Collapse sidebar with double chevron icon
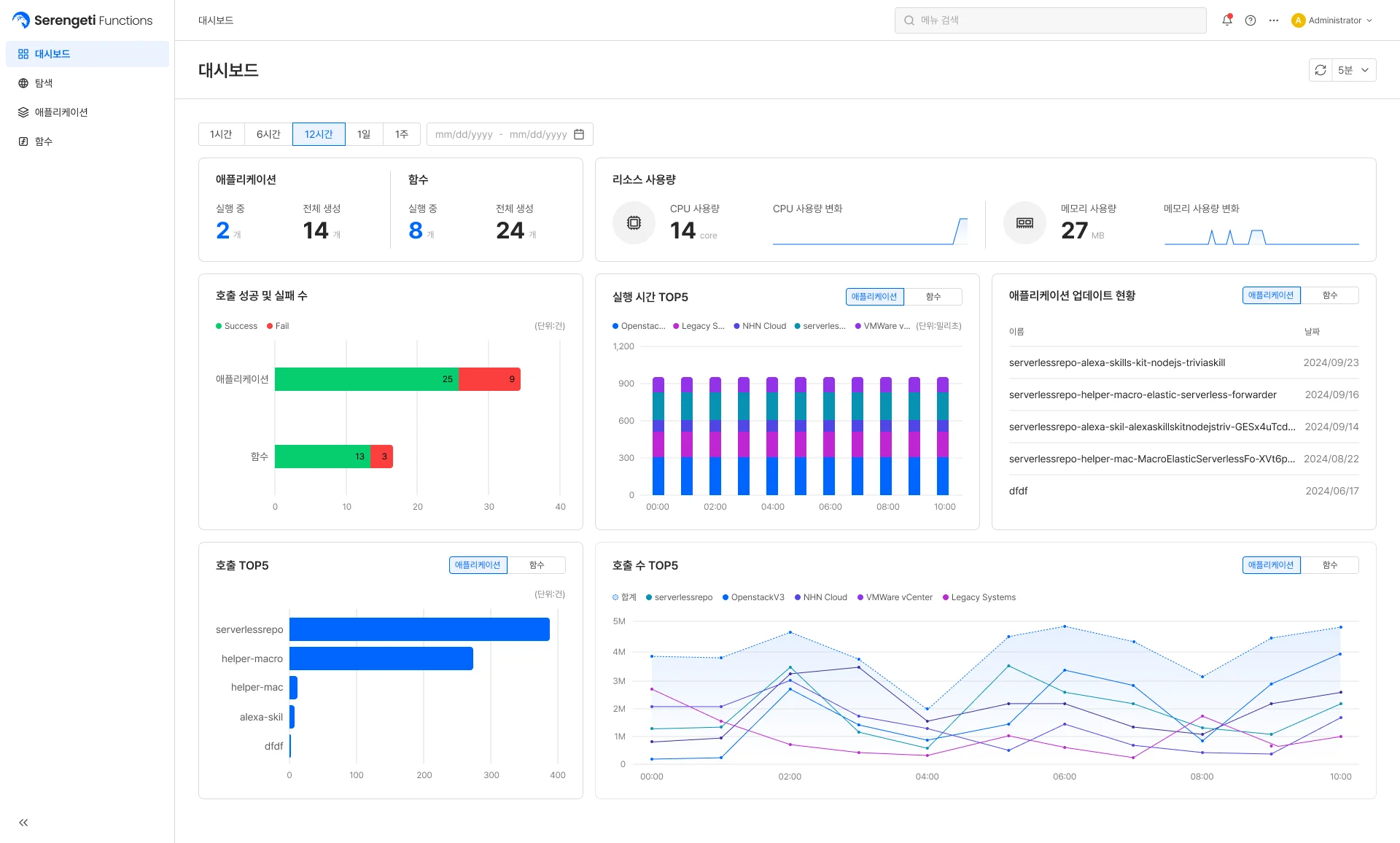This screenshot has height=843, width=1400. pos(23,823)
